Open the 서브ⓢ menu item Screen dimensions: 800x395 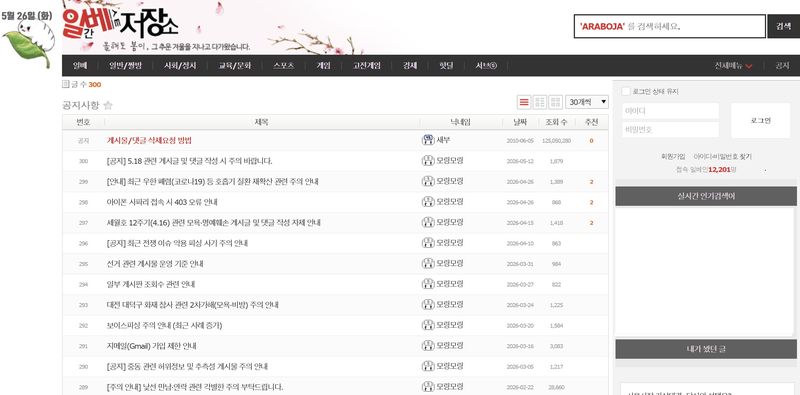click(x=486, y=66)
